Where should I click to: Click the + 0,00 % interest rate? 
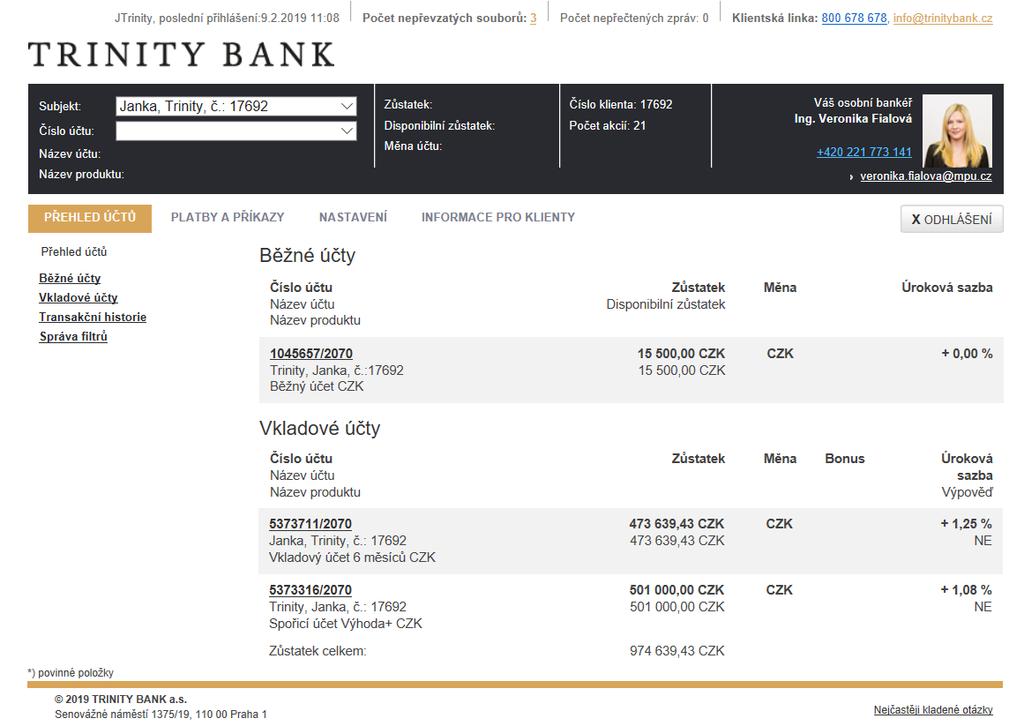(967, 353)
